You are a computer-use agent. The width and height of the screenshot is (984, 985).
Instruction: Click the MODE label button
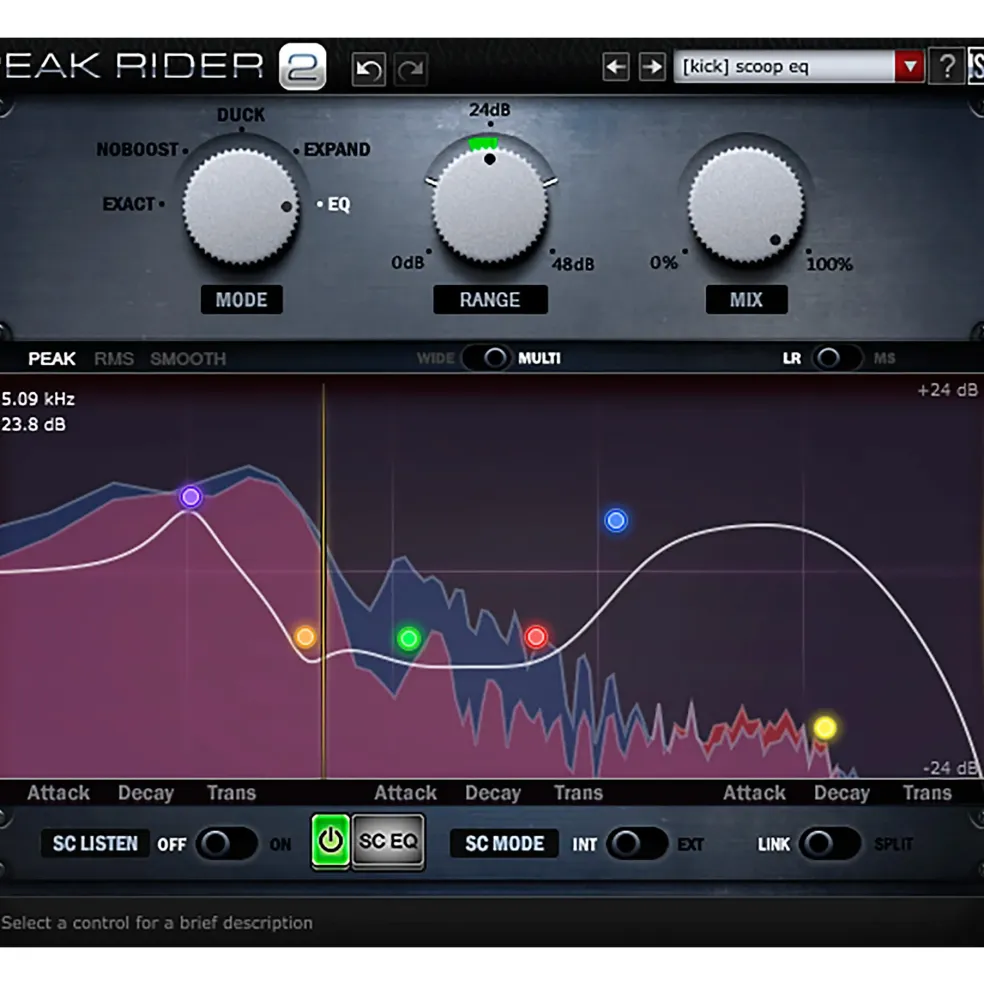pyautogui.click(x=241, y=300)
